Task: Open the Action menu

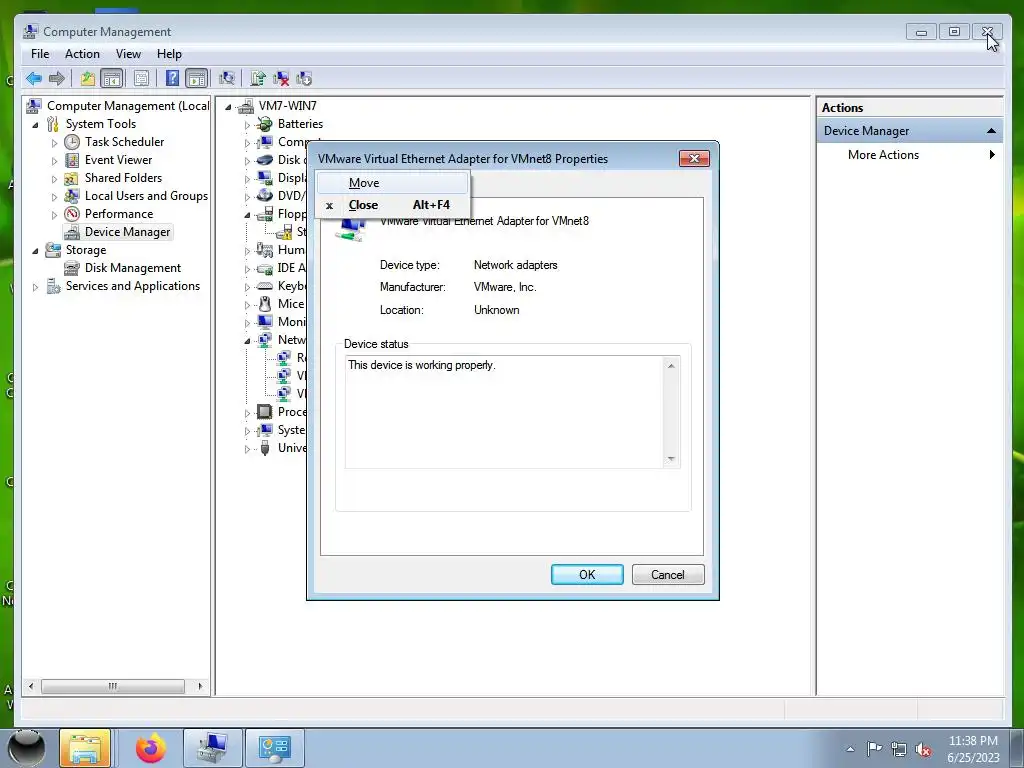Action: click(x=82, y=54)
